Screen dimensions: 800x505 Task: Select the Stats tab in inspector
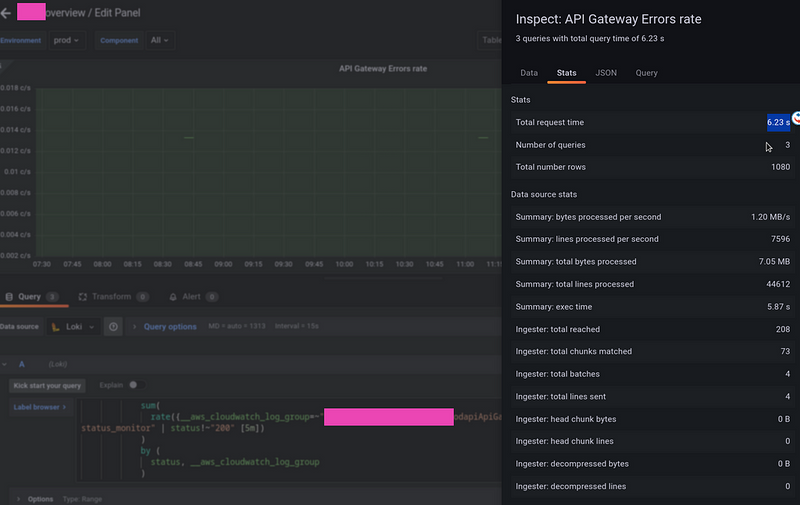[x=566, y=73]
